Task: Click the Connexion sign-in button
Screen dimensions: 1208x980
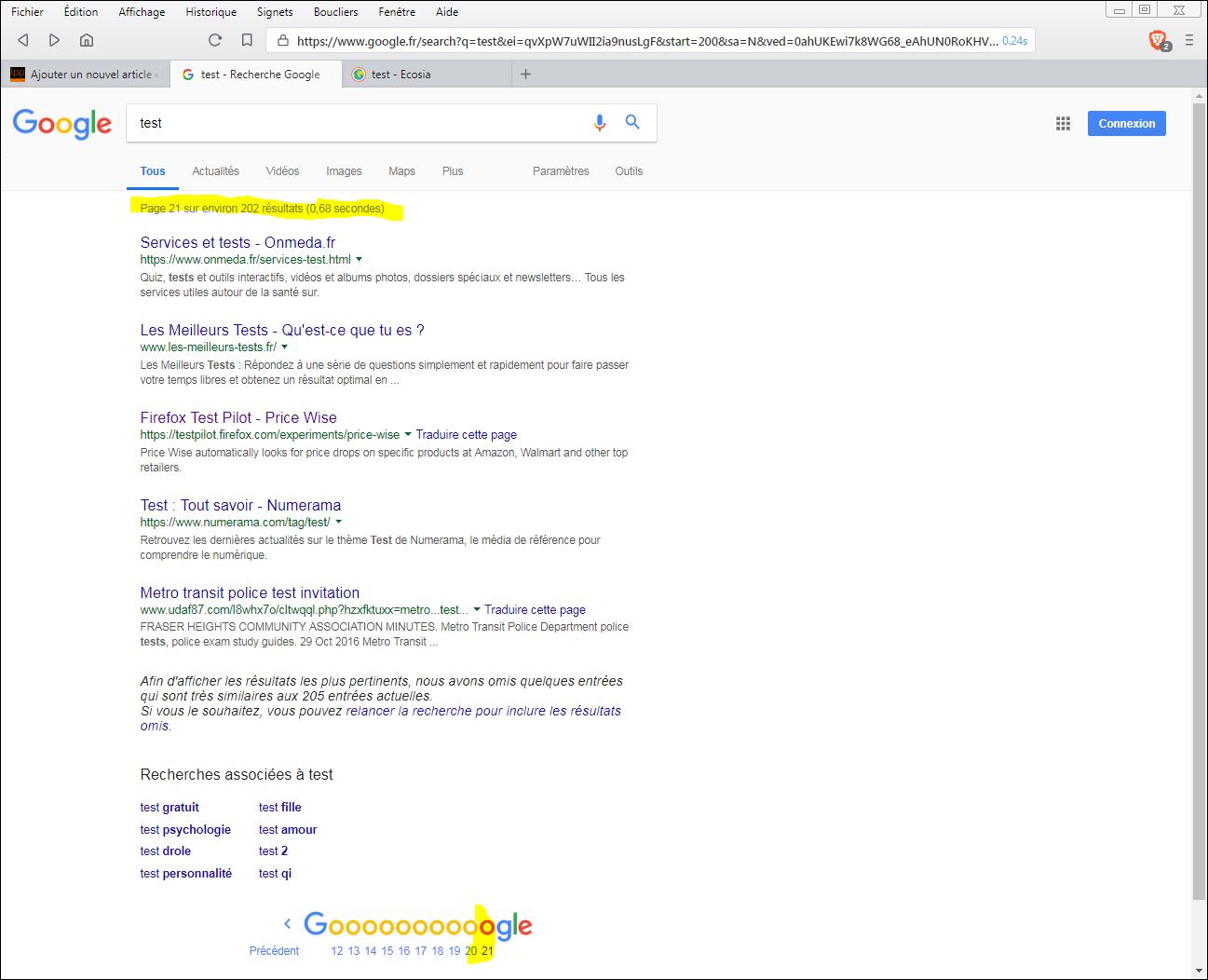Action: pyautogui.click(x=1126, y=124)
